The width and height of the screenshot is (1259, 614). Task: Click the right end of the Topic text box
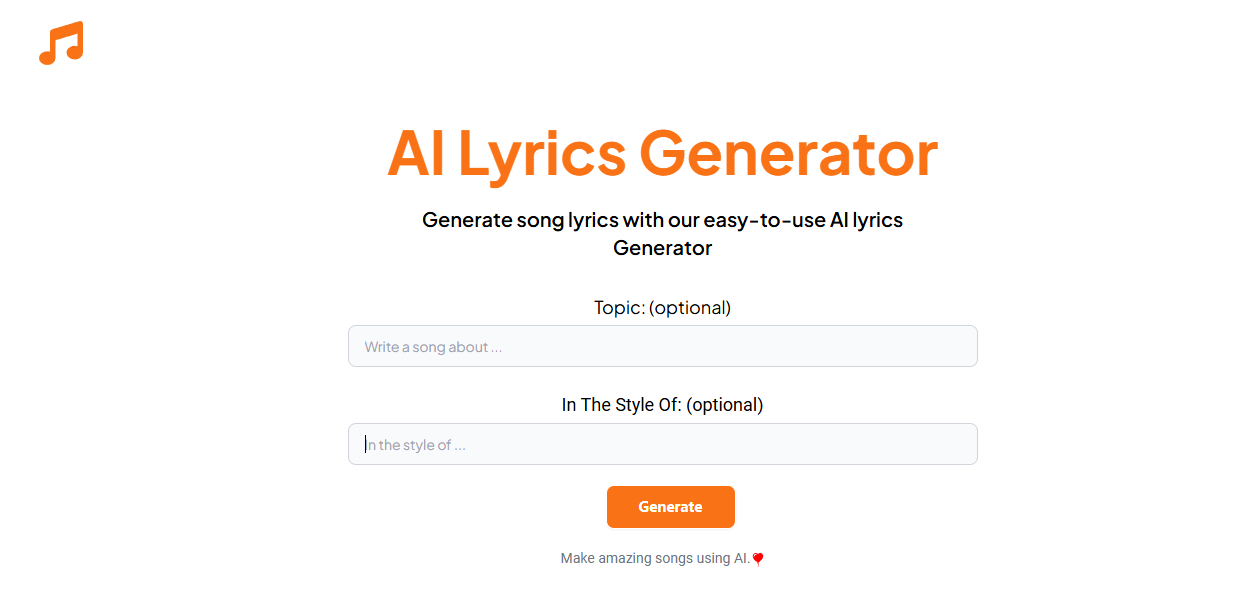pyautogui.click(x=950, y=347)
